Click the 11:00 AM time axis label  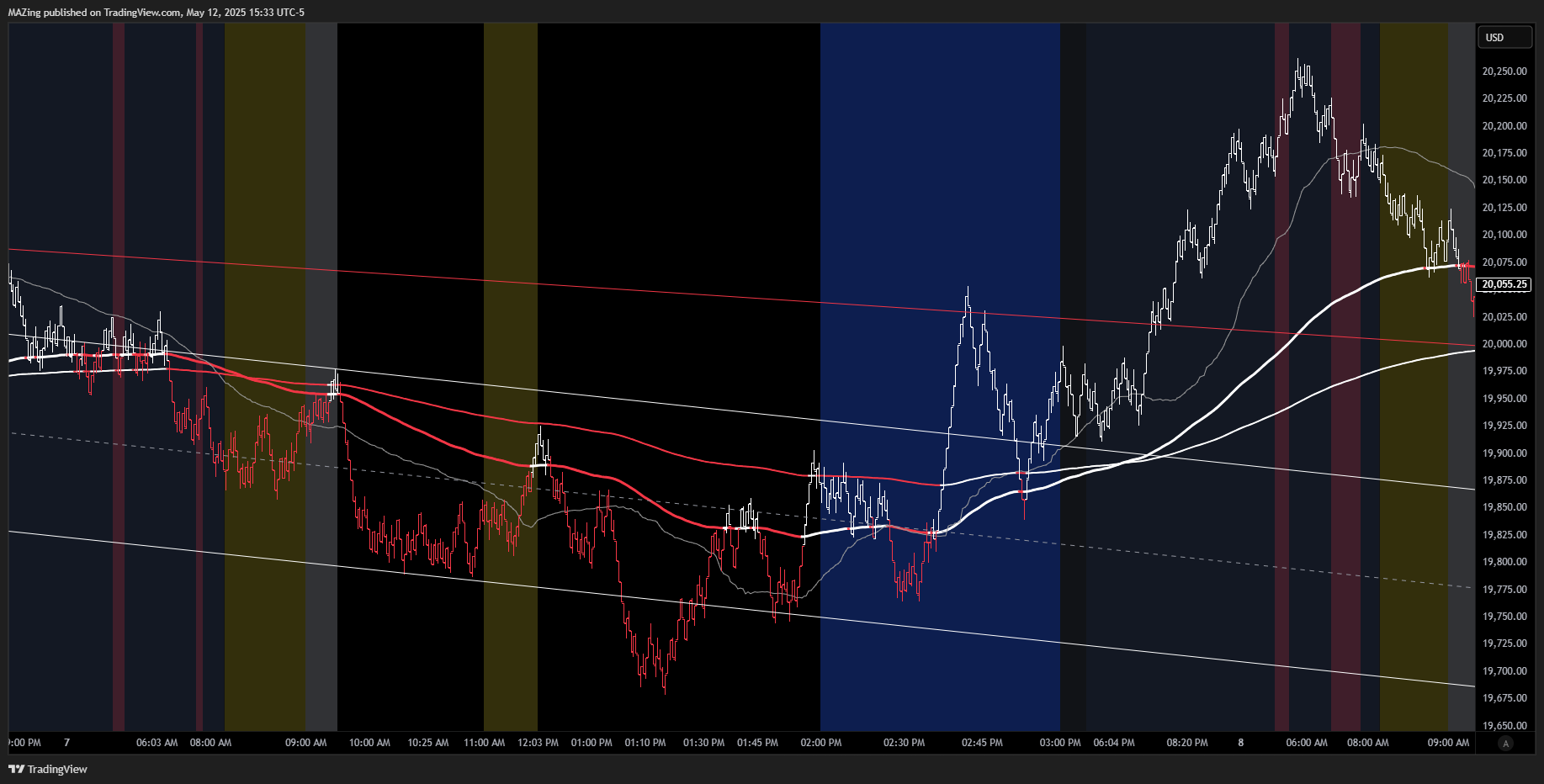pos(485,743)
